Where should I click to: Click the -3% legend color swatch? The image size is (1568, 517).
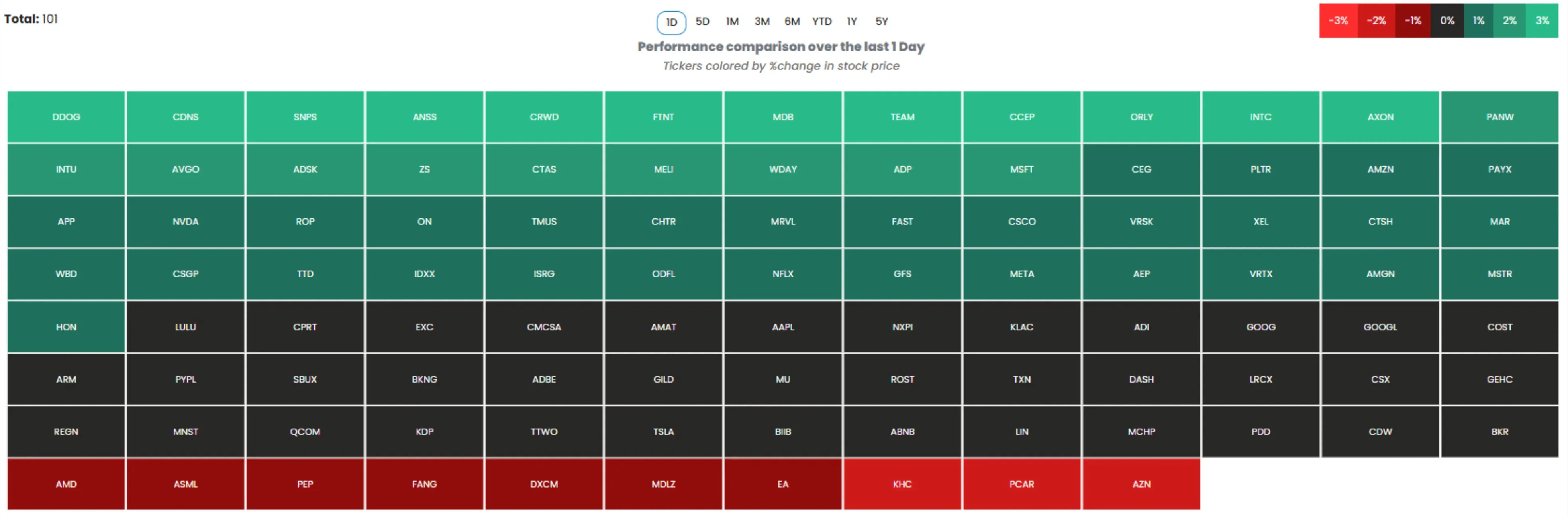(x=1338, y=21)
